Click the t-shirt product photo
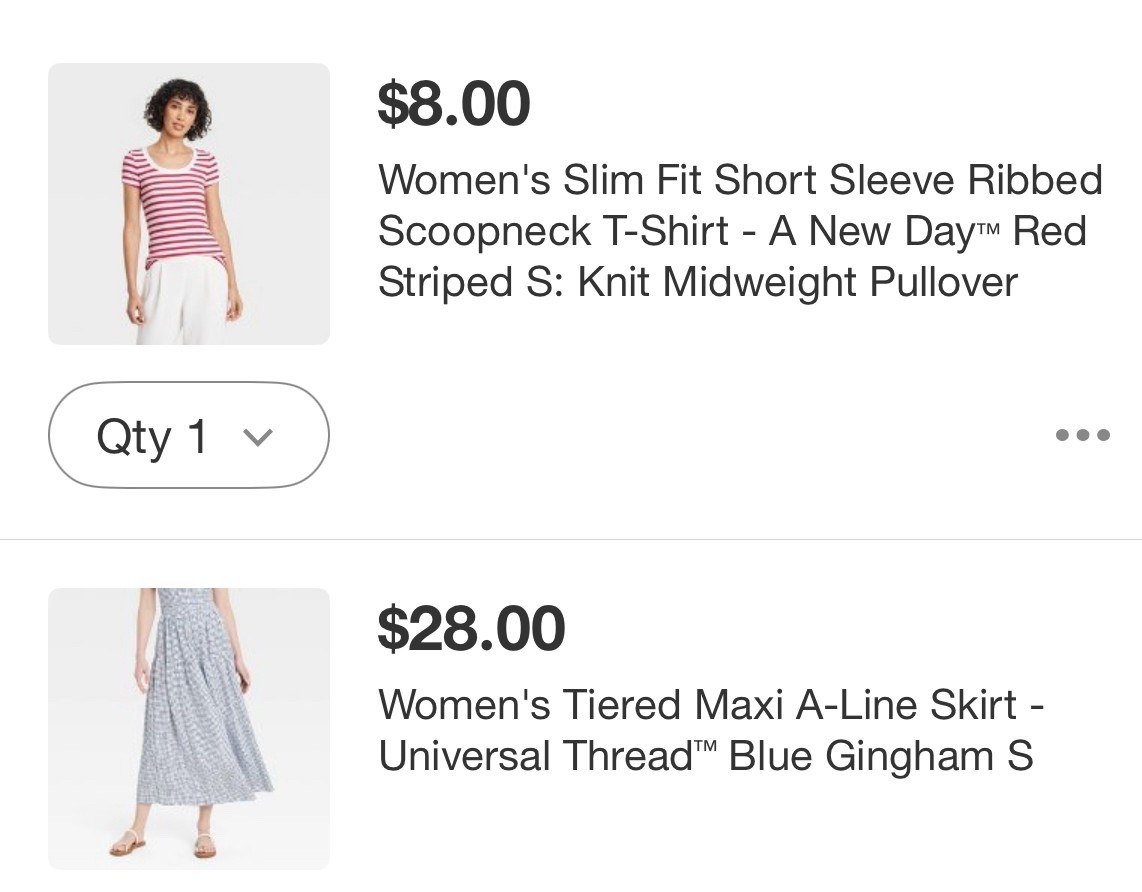The image size is (1142, 892). pyautogui.click(x=188, y=204)
